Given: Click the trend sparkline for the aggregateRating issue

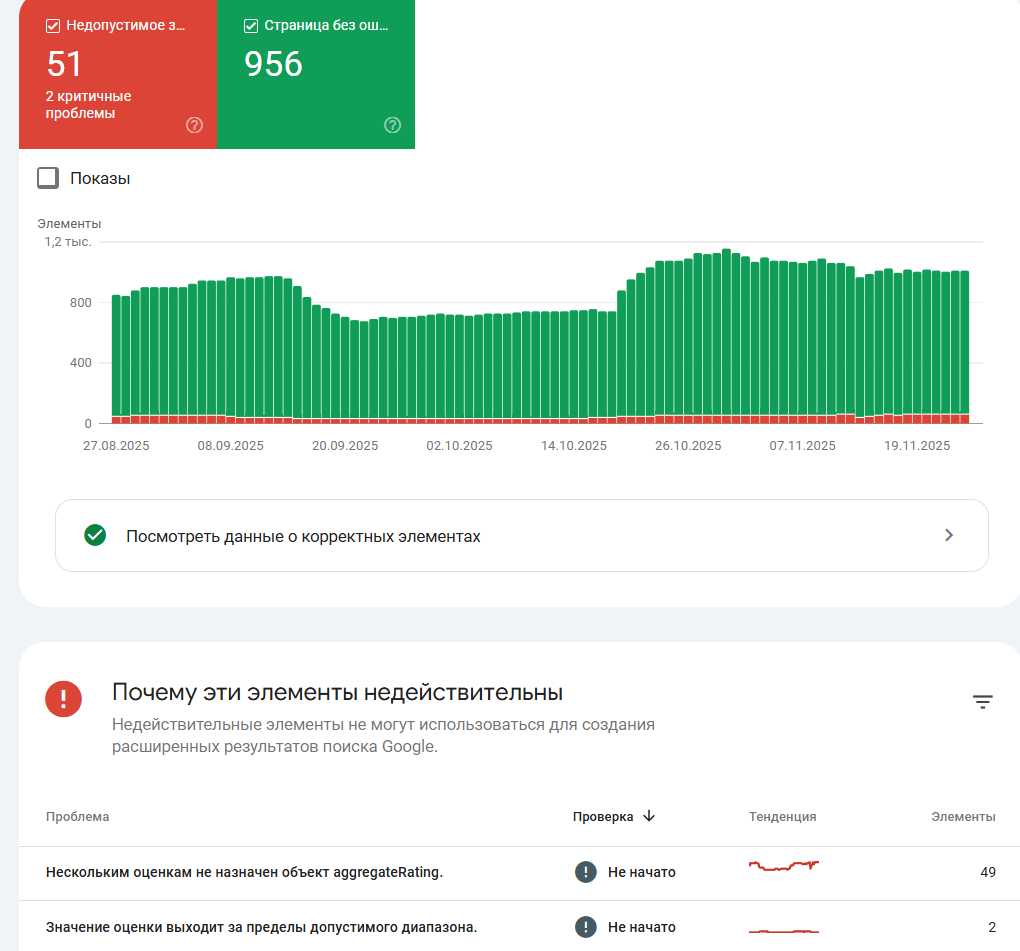Looking at the screenshot, I should click(x=784, y=866).
